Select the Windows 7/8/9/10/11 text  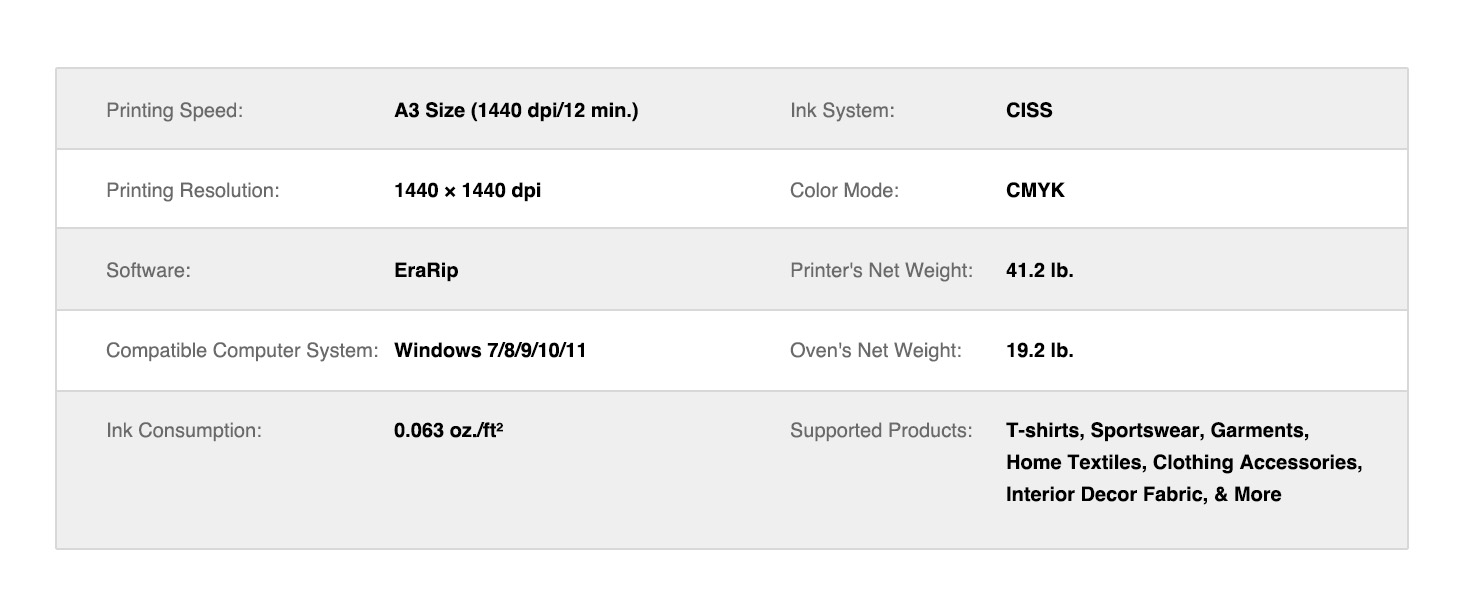[490, 350]
